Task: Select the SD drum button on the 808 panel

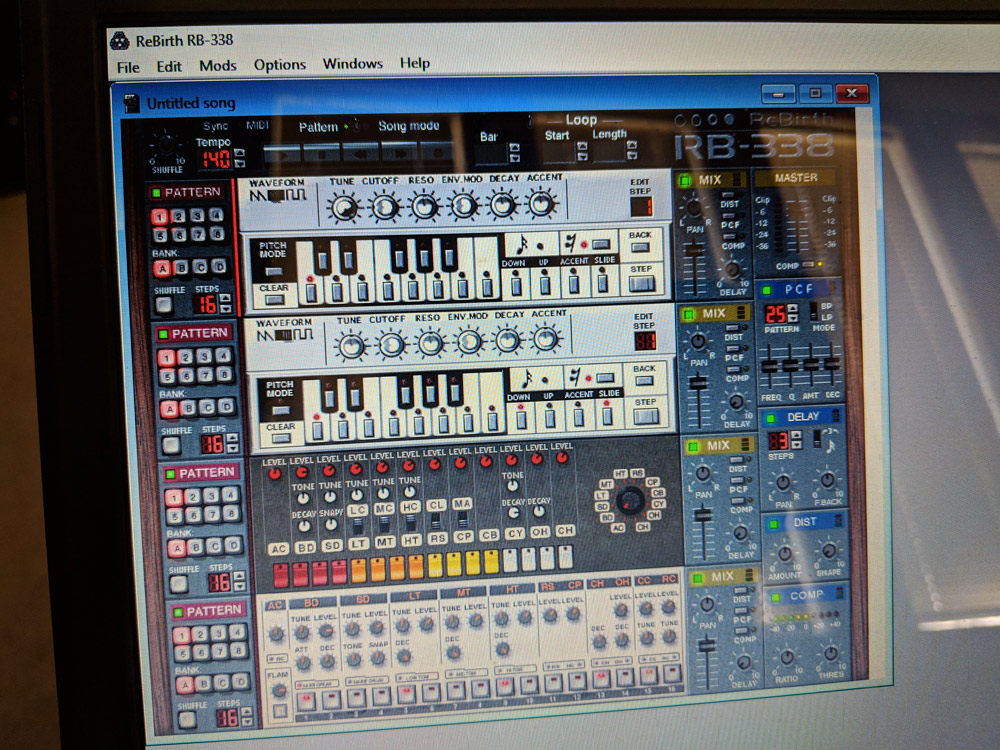Action: pyautogui.click(x=332, y=545)
